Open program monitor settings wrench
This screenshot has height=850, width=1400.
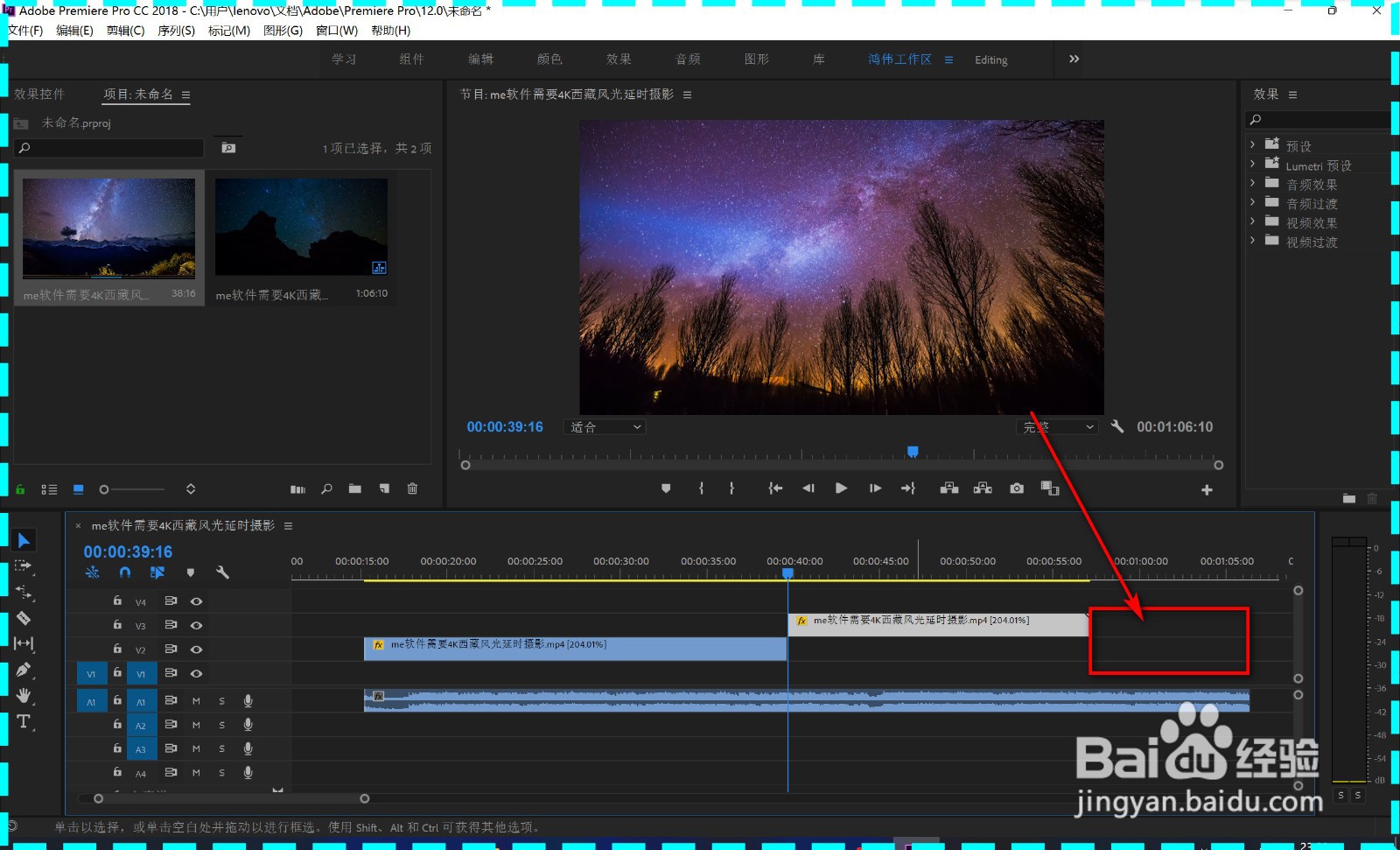[x=1117, y=426]
